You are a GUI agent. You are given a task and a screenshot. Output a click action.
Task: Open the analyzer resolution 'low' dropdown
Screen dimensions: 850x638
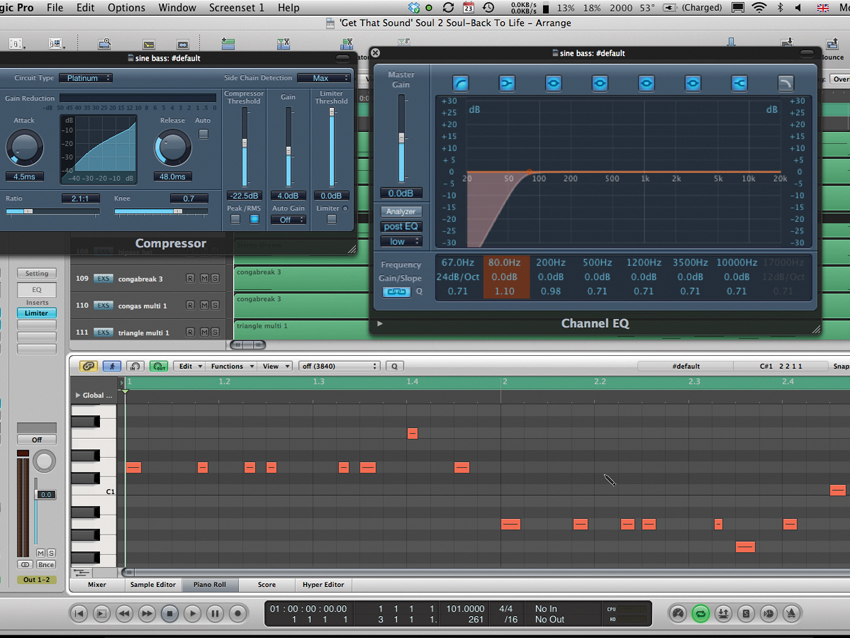pyautogui.click(x=401, y=242)
